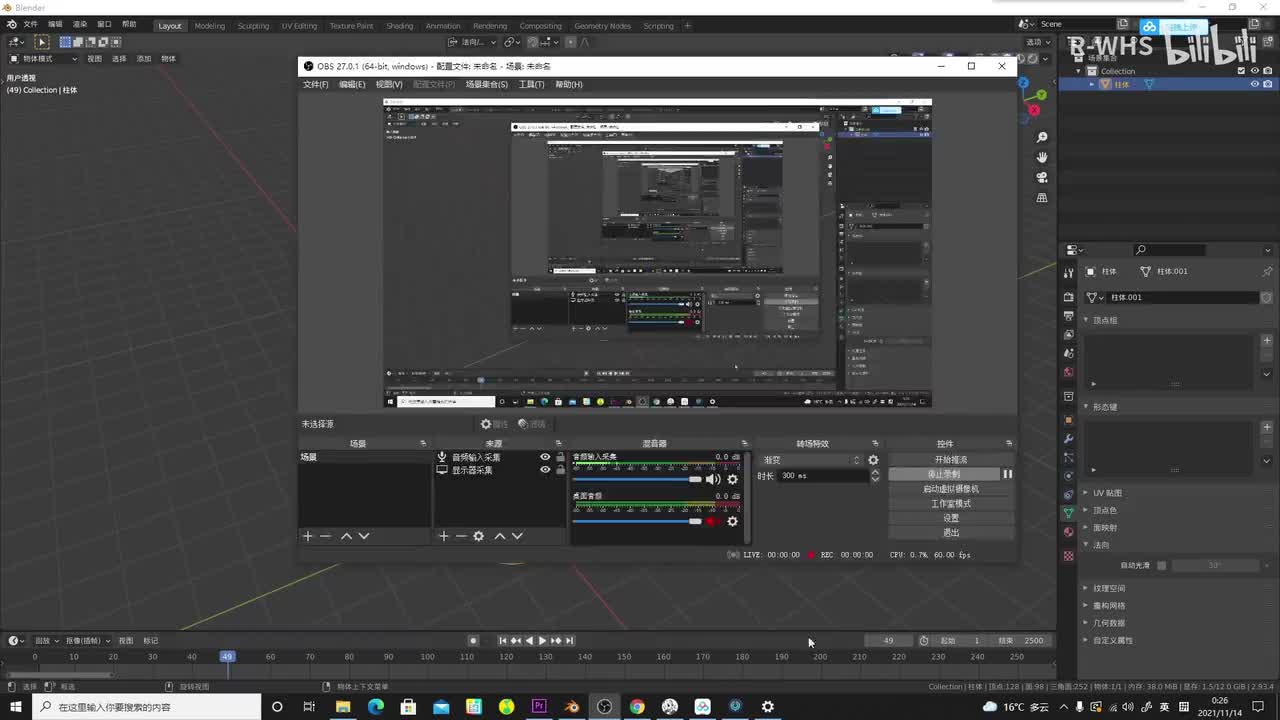1280x720 pixels.
Task: Open Blender's texture properties checker icon
Action: [x=1068, y=556]
